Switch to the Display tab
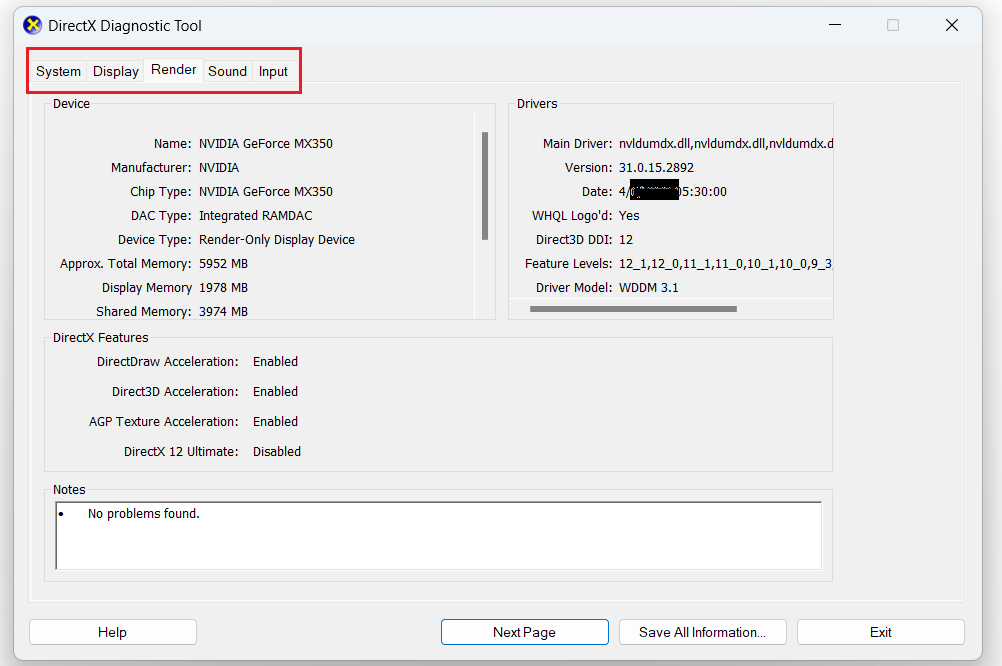This screenshot has width=1002, height=666. tap(116, 71)
